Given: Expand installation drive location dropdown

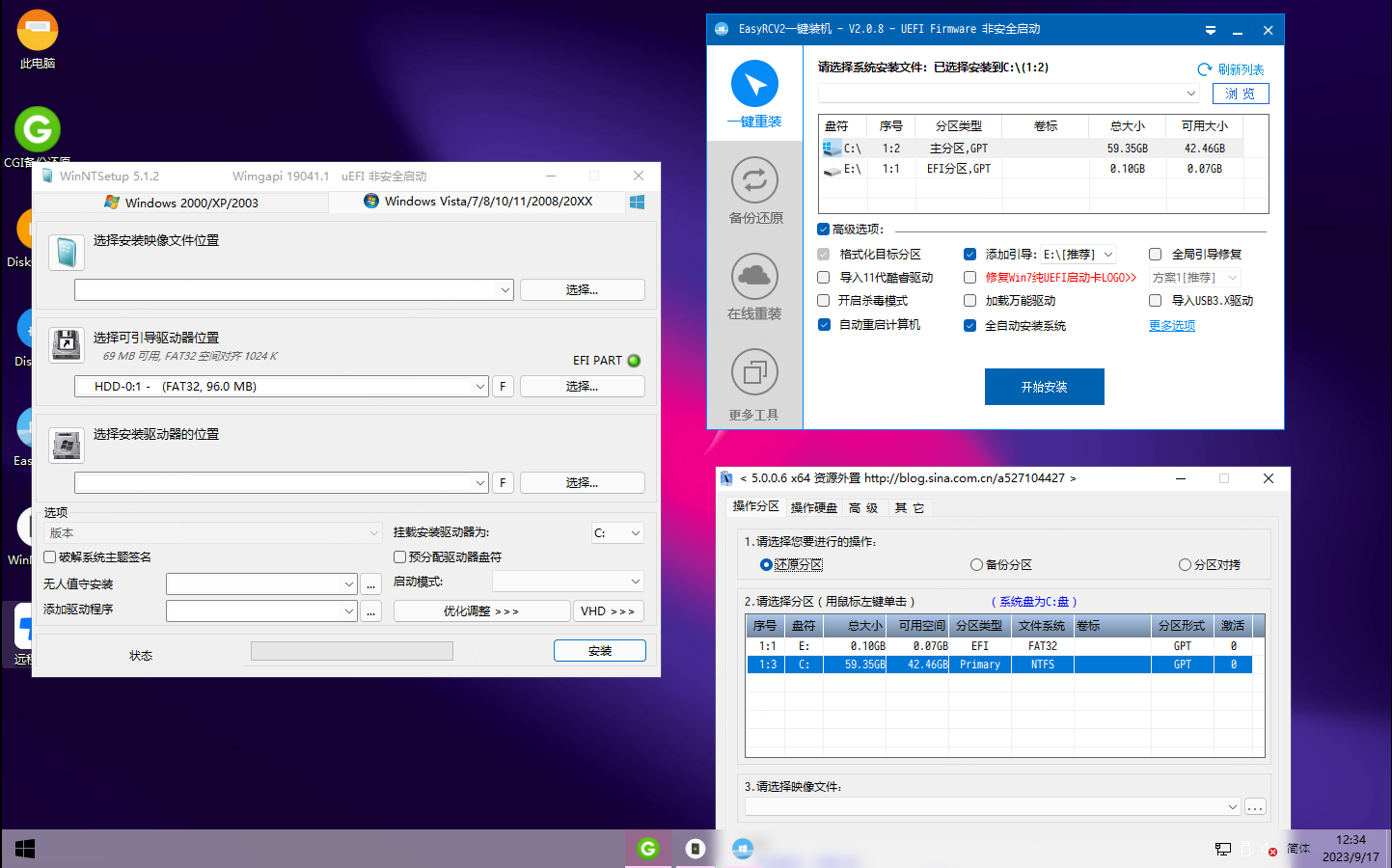Looking at the screenshot, I should [480, 482].
